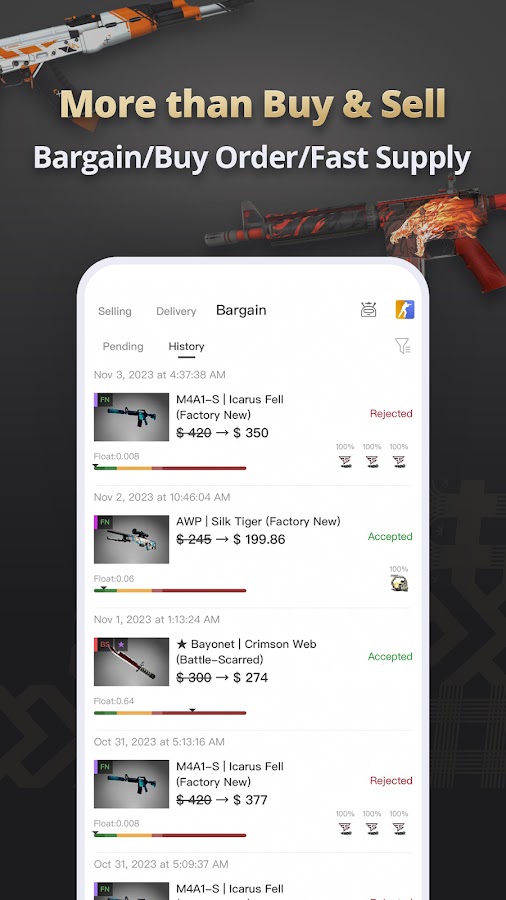Tap Accepted status on AWP Silk Tiger
This screenshot has width=506, height=900.
coord(390,536)
